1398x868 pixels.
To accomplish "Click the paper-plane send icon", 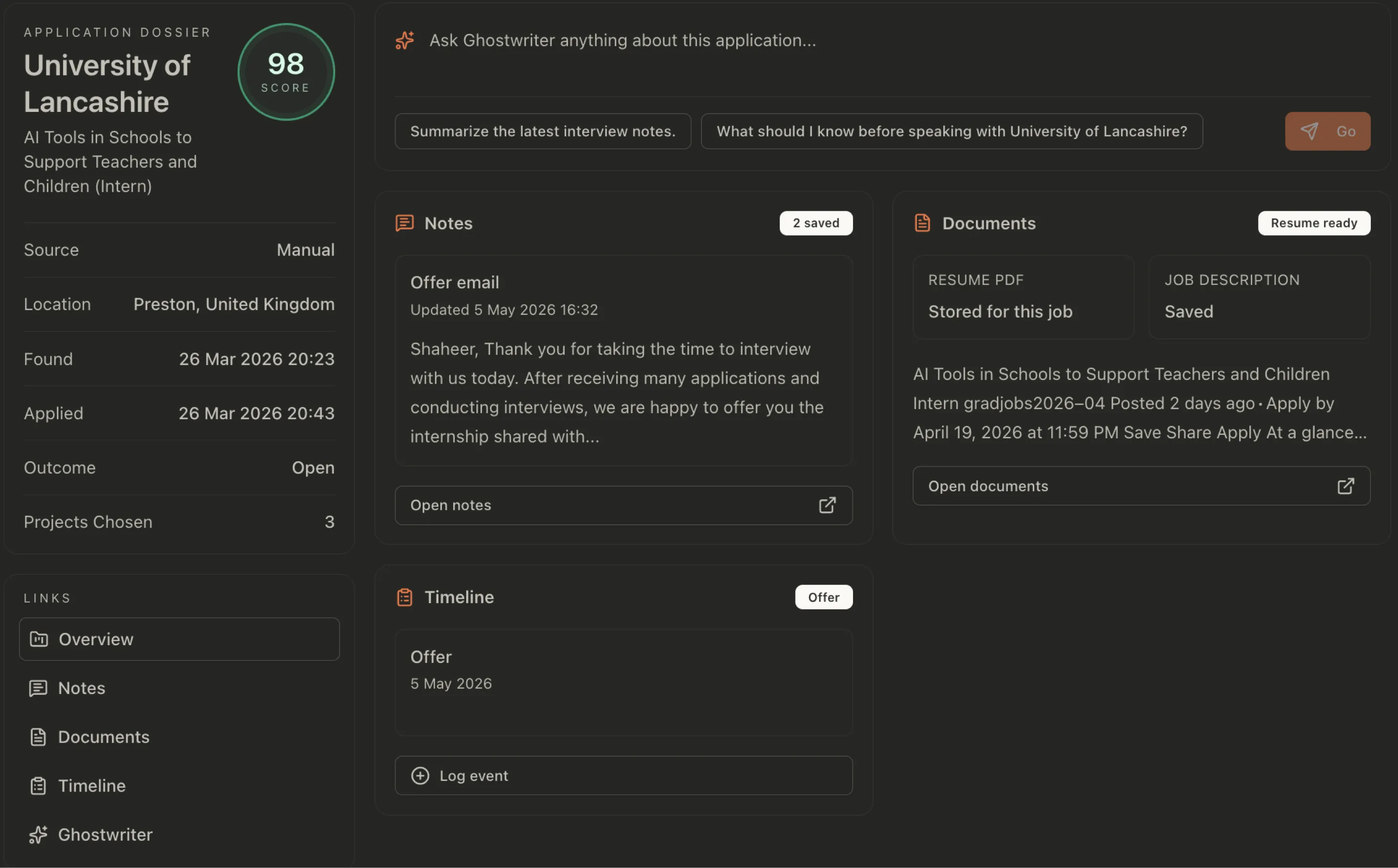I will pyautogui.click(x=1309, y=131).
